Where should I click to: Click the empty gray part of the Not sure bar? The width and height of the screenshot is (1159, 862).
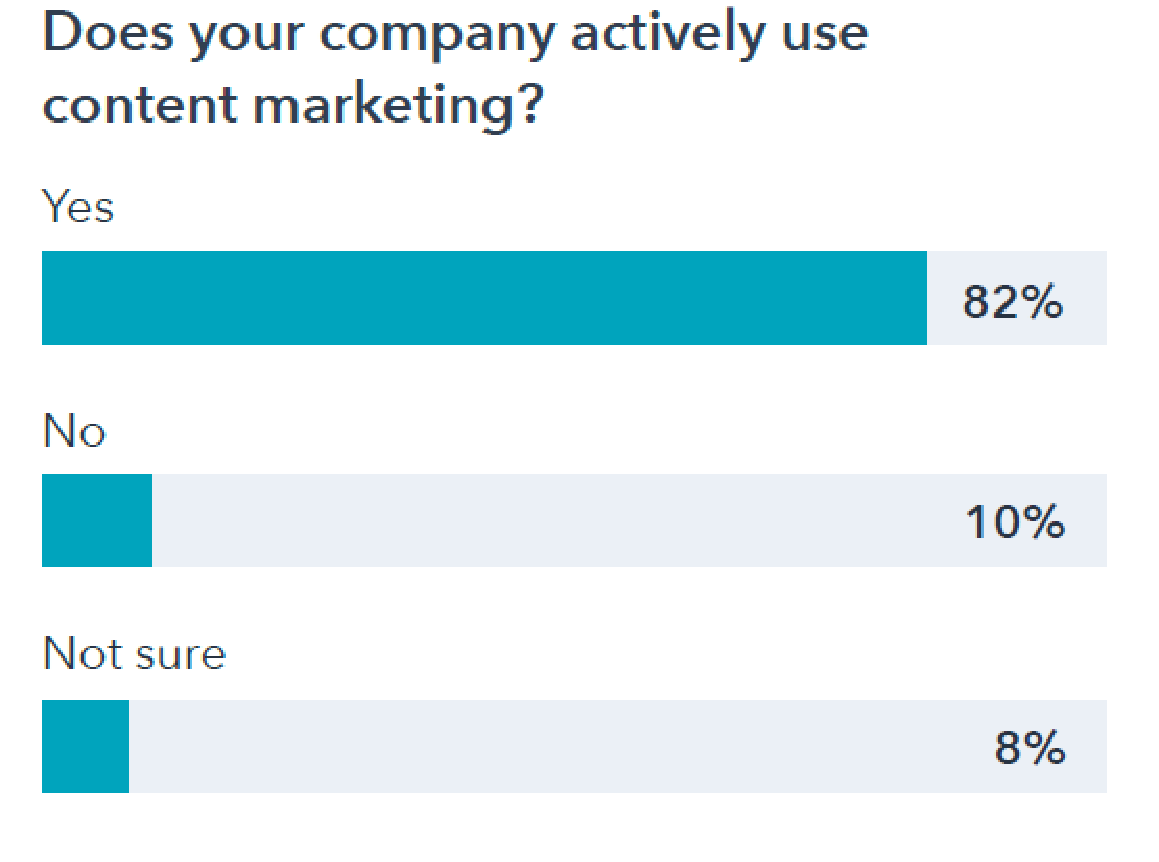550,746
